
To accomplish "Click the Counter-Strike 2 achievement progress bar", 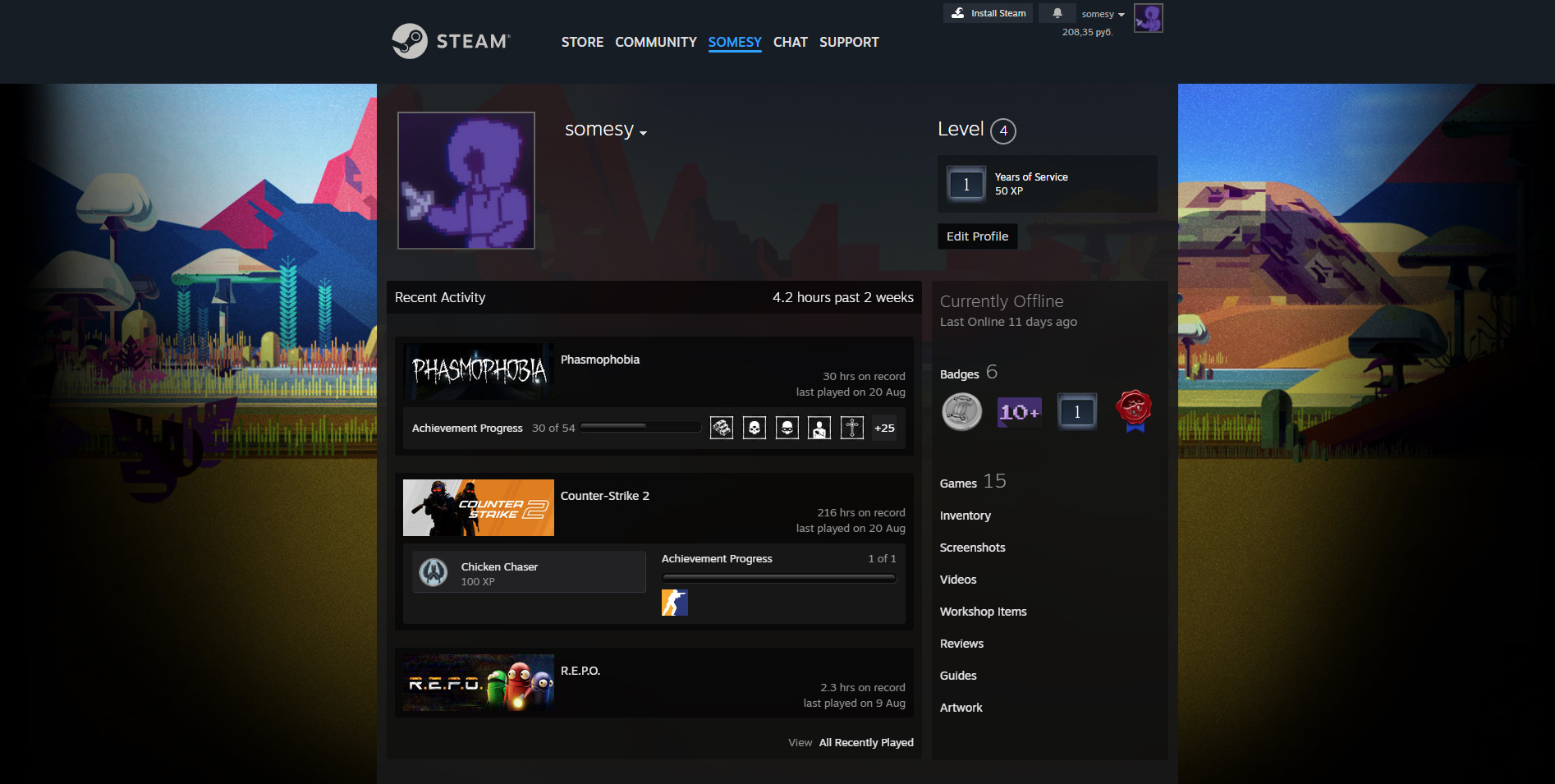I will [778, 578].
